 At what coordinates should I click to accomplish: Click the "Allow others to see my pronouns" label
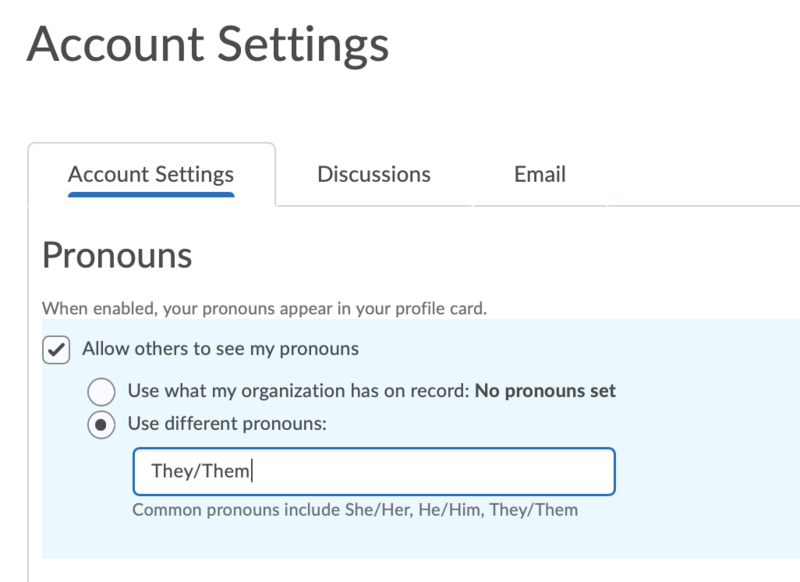pos(220,349)
